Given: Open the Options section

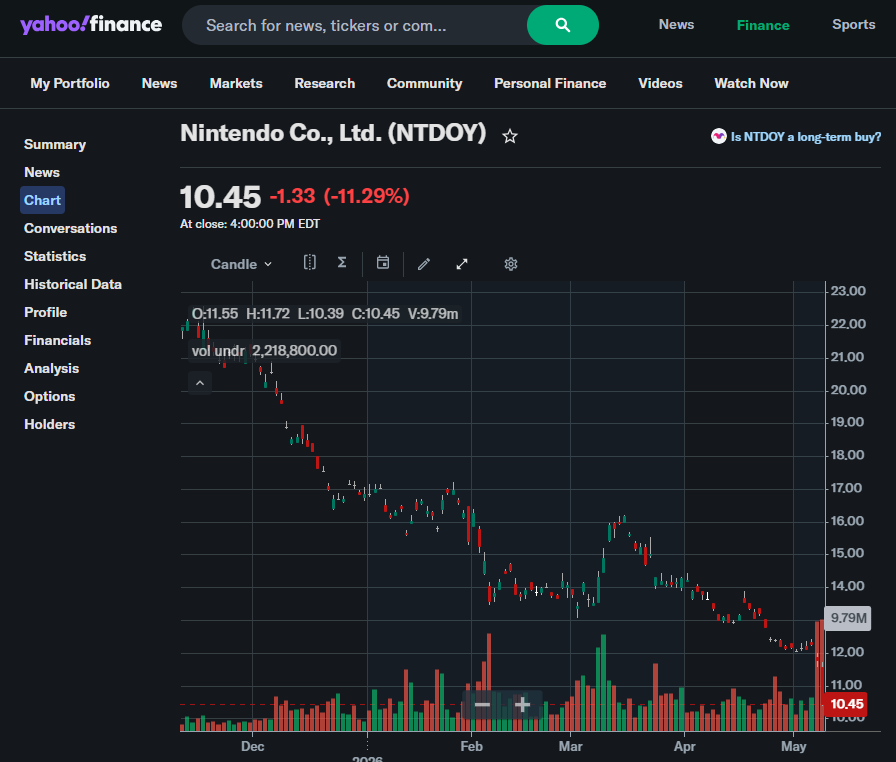Looking at the screenshot, I should 50,396.
